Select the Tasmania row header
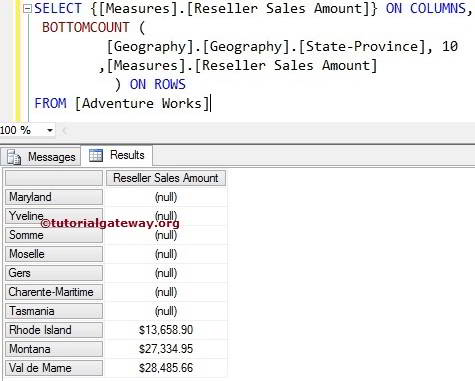Viewport: 475px width, 381px height. coord(54,311)
